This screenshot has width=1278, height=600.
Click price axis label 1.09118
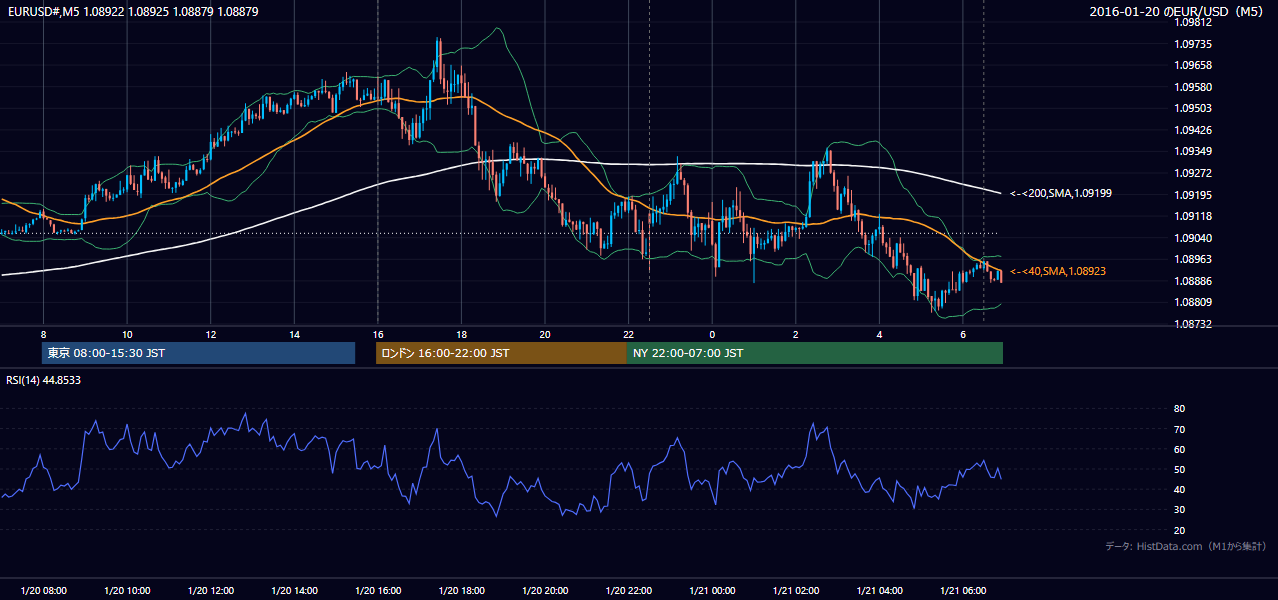tap(1193, 216)
